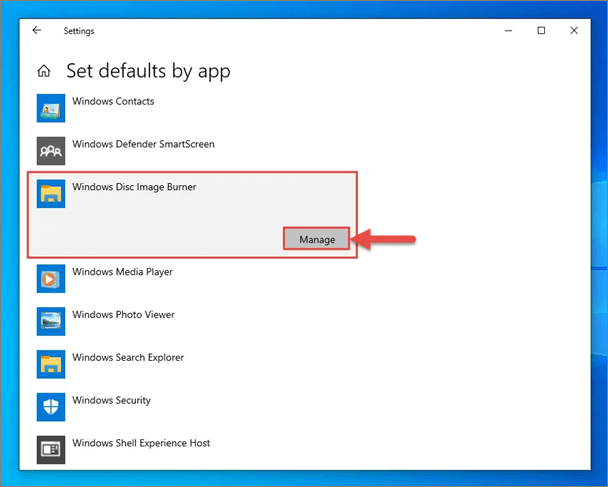The width and height of the screenshot is (608, 487).
Task: Choose the Windows Photo Viewer text label
Action: (x=123, y=315)
